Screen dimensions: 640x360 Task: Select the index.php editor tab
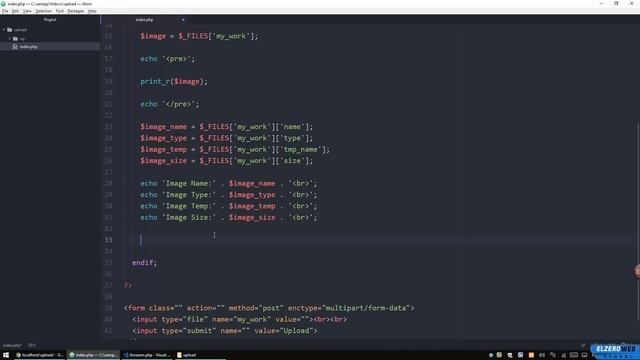[x=144, y=20]
